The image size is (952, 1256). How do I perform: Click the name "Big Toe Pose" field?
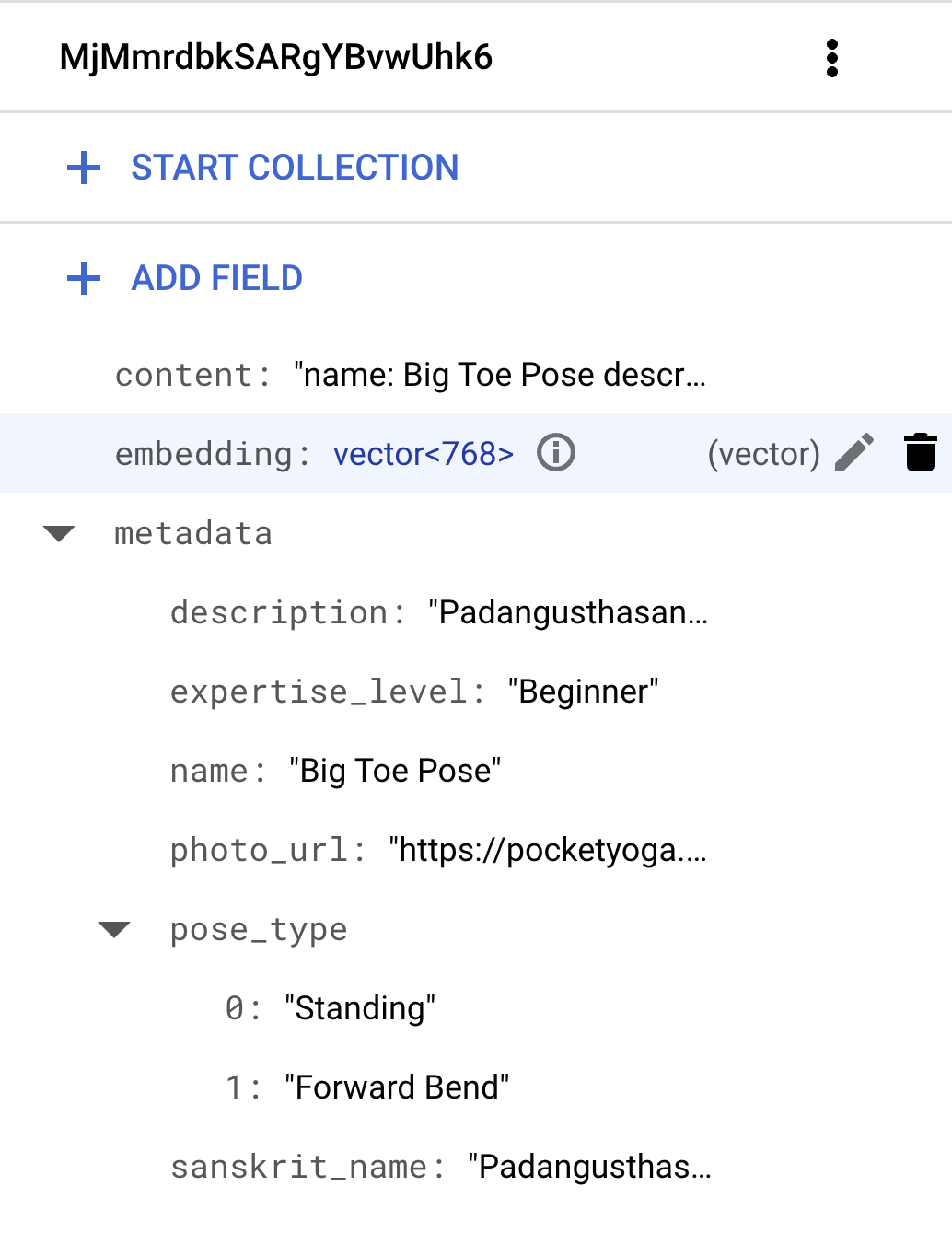pos(394,771)
